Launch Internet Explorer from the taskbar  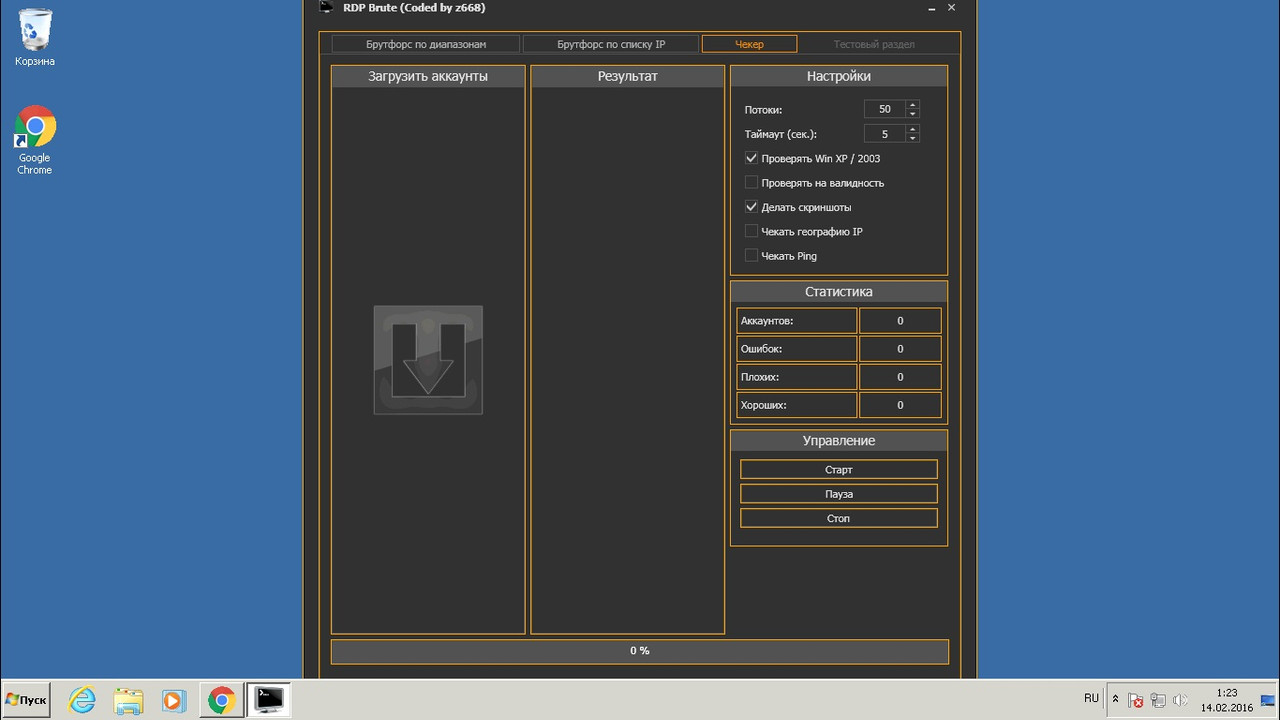pyautogui.click(x=82, y=700)
